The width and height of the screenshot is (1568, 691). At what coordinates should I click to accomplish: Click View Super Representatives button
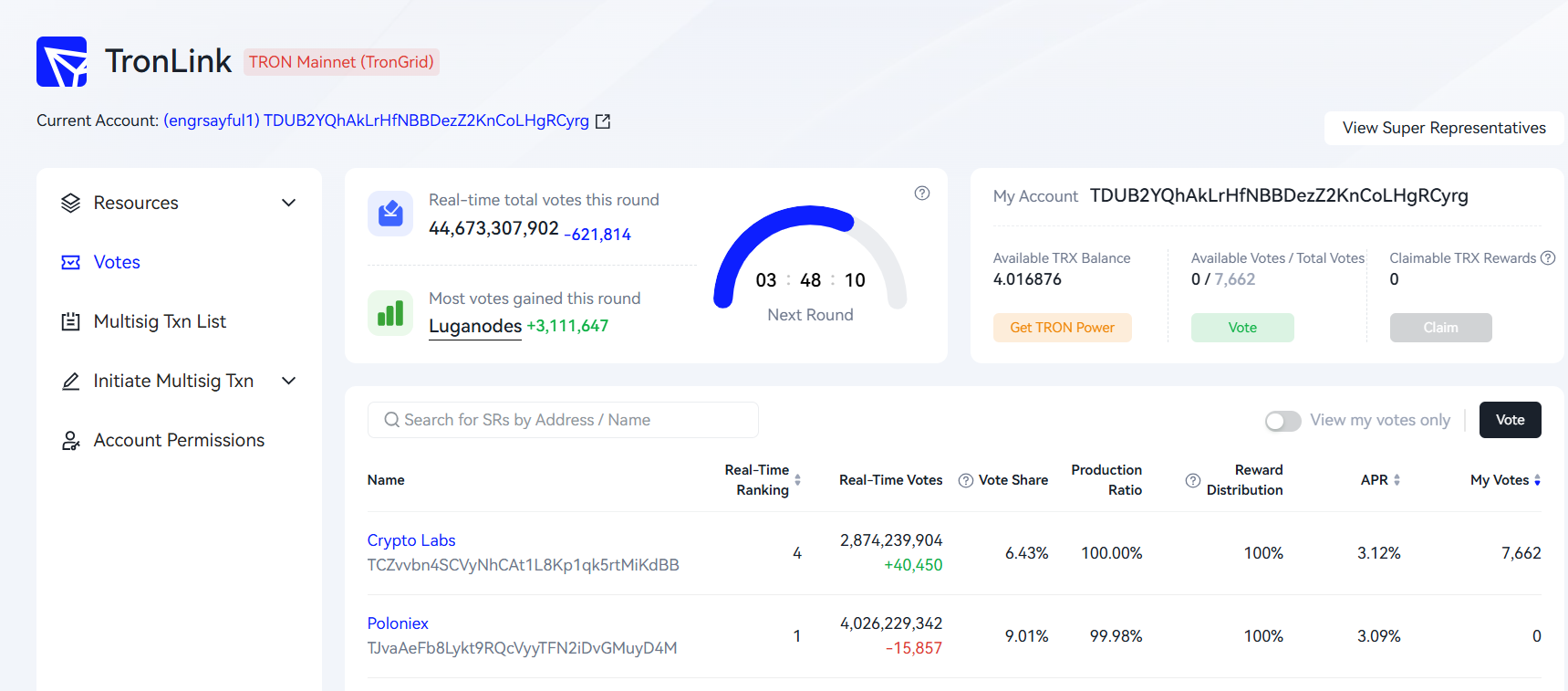(1444, 128)
